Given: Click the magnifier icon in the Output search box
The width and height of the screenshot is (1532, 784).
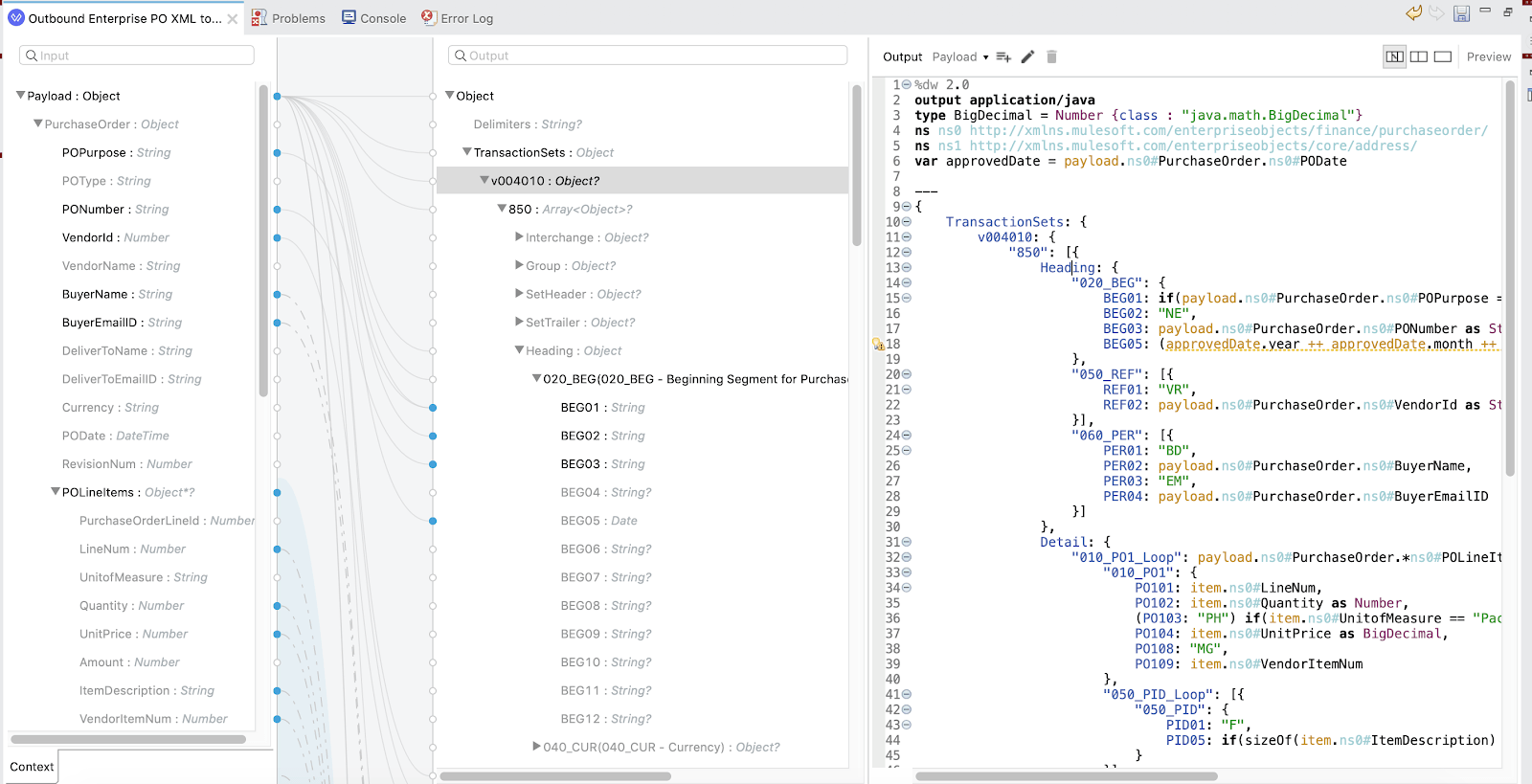Looking at the screenshot, I should 461,56.
